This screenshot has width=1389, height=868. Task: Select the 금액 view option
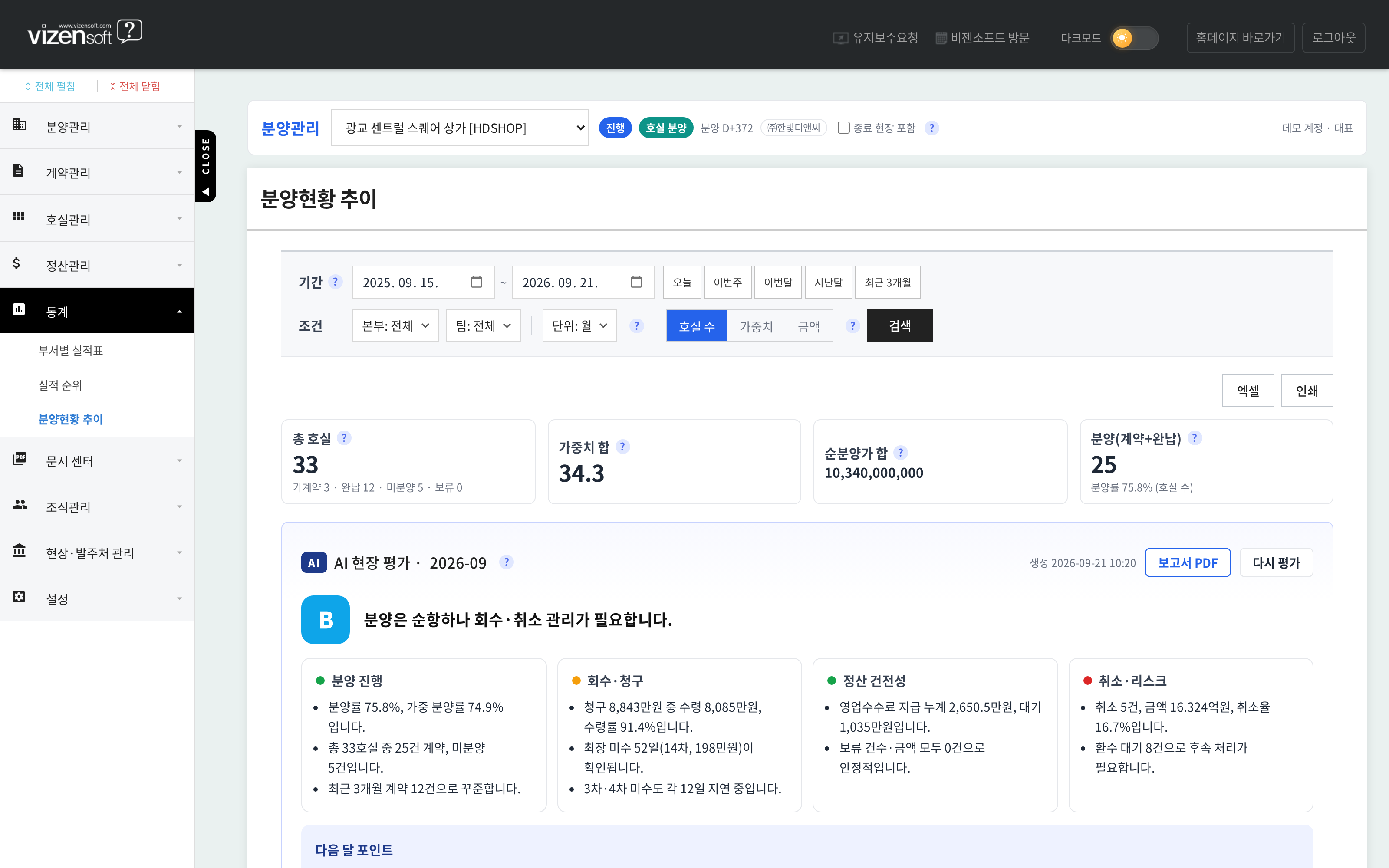tap(809, 326)
